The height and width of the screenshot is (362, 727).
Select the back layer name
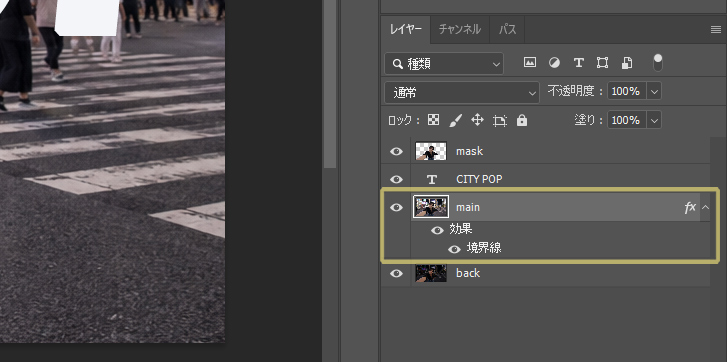468,273
